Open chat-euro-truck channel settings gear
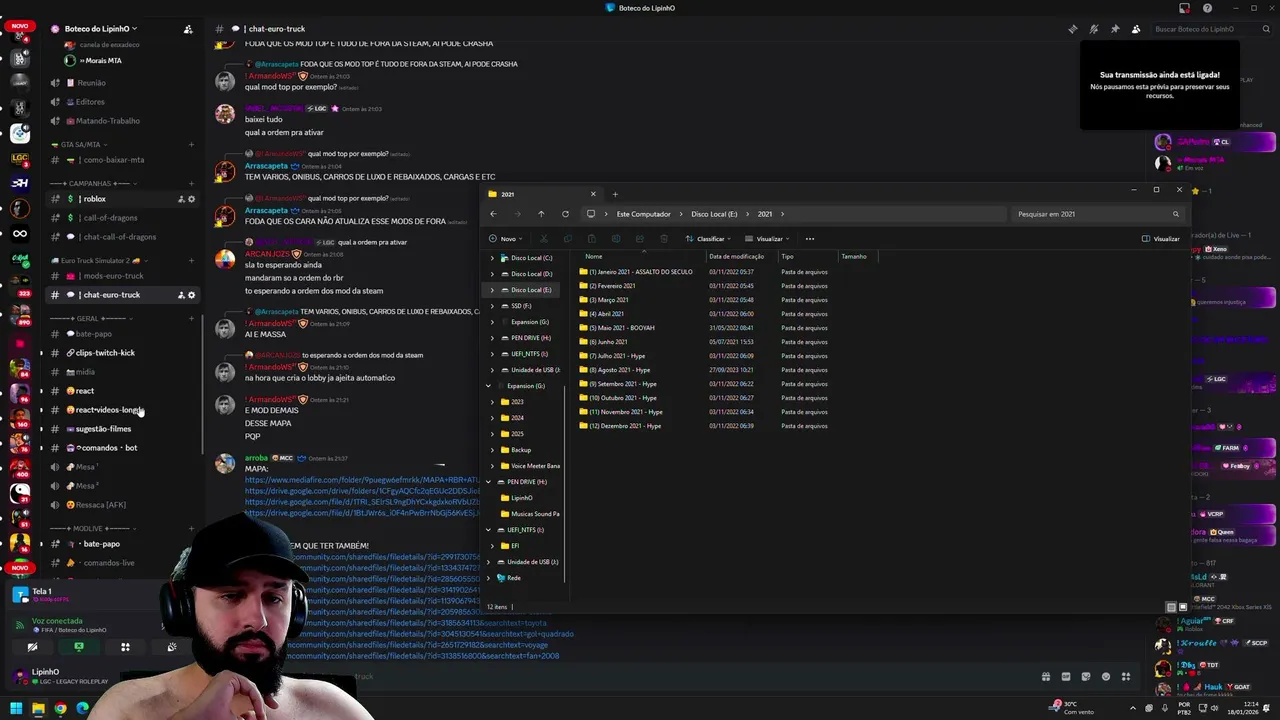Image resolution: width=1280 pixels, height=720 pixels. (192, 295)
